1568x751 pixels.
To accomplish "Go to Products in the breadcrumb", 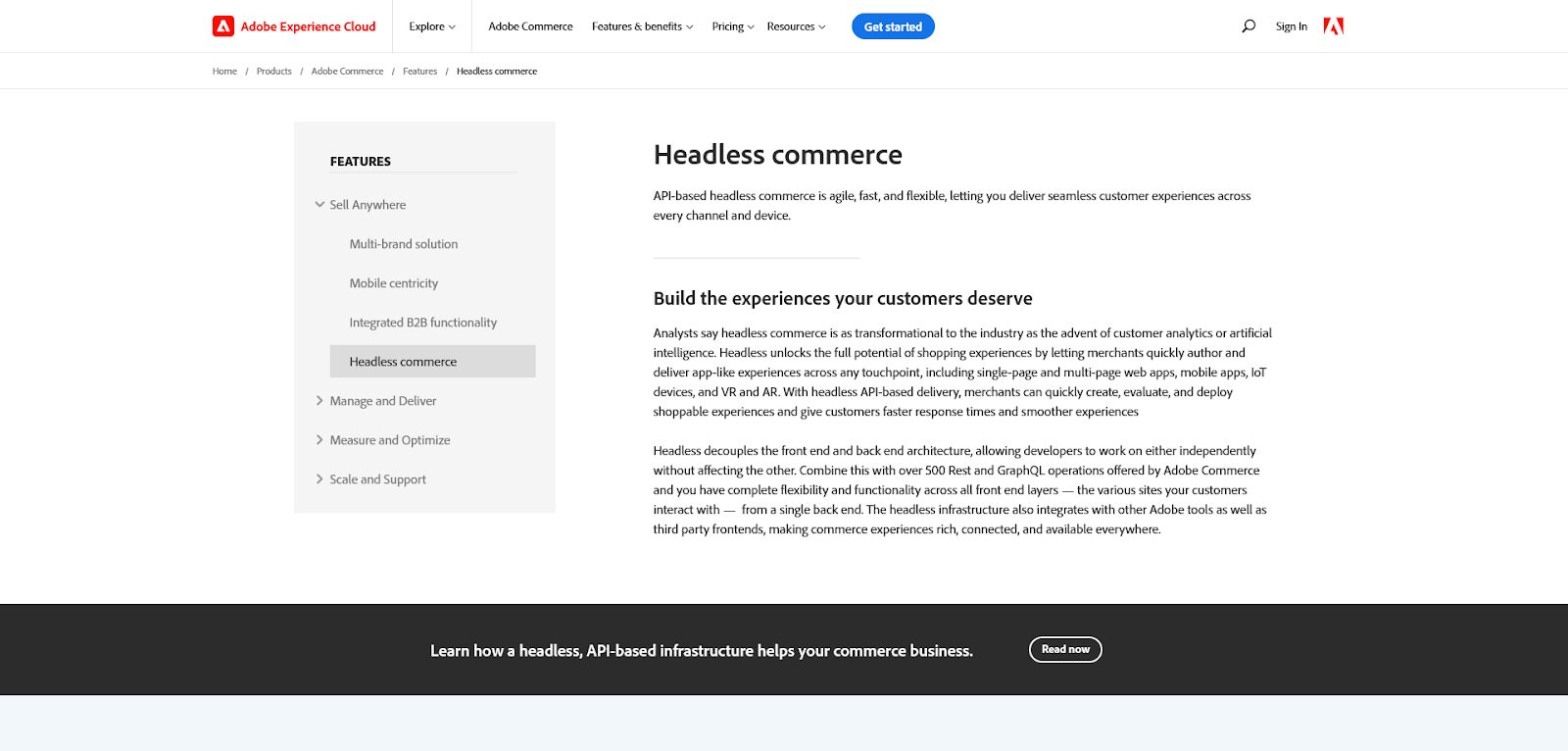I will point(274,72).
